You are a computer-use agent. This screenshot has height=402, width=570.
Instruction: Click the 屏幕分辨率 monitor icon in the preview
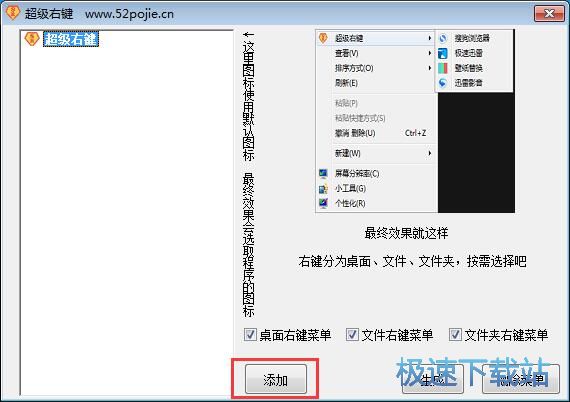click(x=323, y=173)
